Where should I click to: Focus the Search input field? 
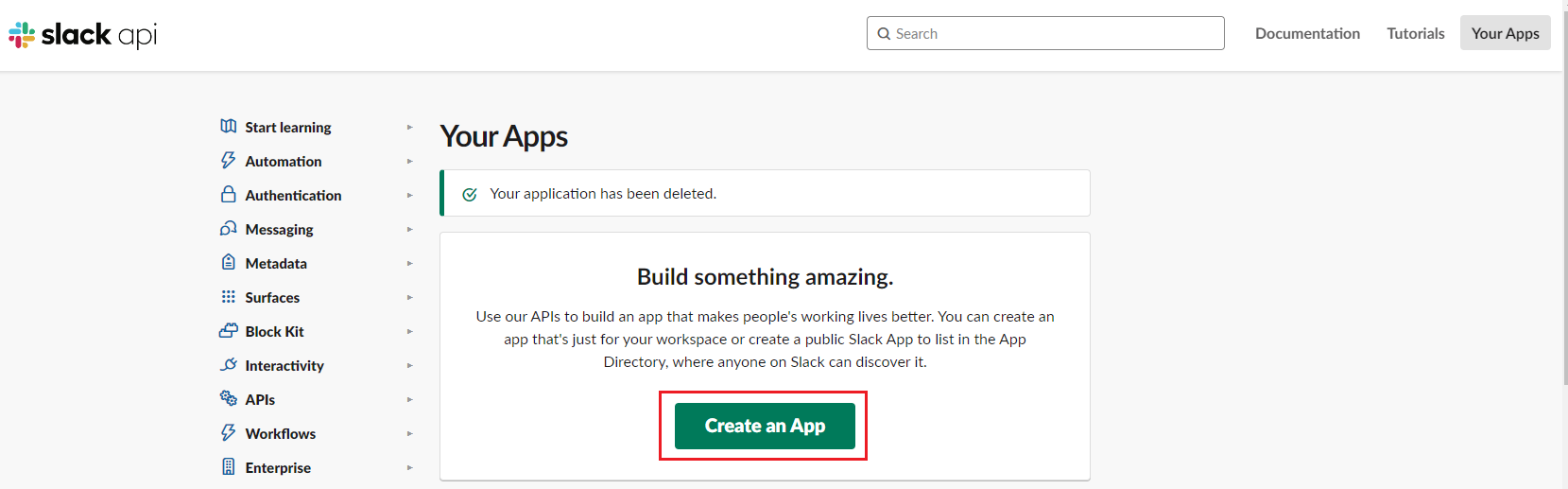1045,33
